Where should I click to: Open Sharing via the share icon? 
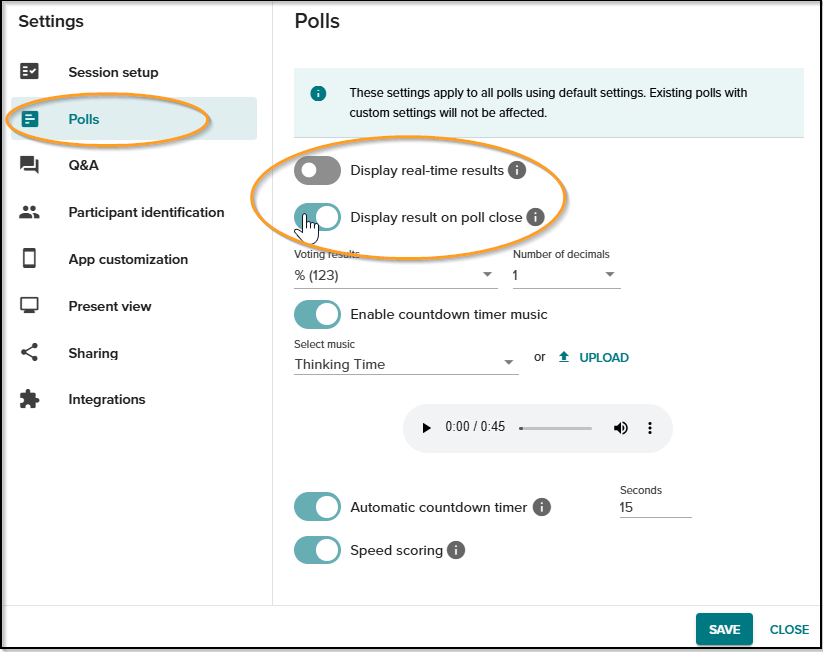(29, 352)
